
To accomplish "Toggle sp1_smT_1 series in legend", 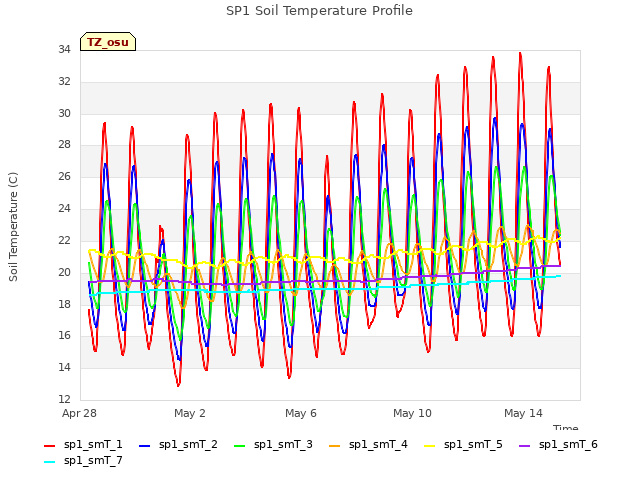I will (x=83, y=444).
